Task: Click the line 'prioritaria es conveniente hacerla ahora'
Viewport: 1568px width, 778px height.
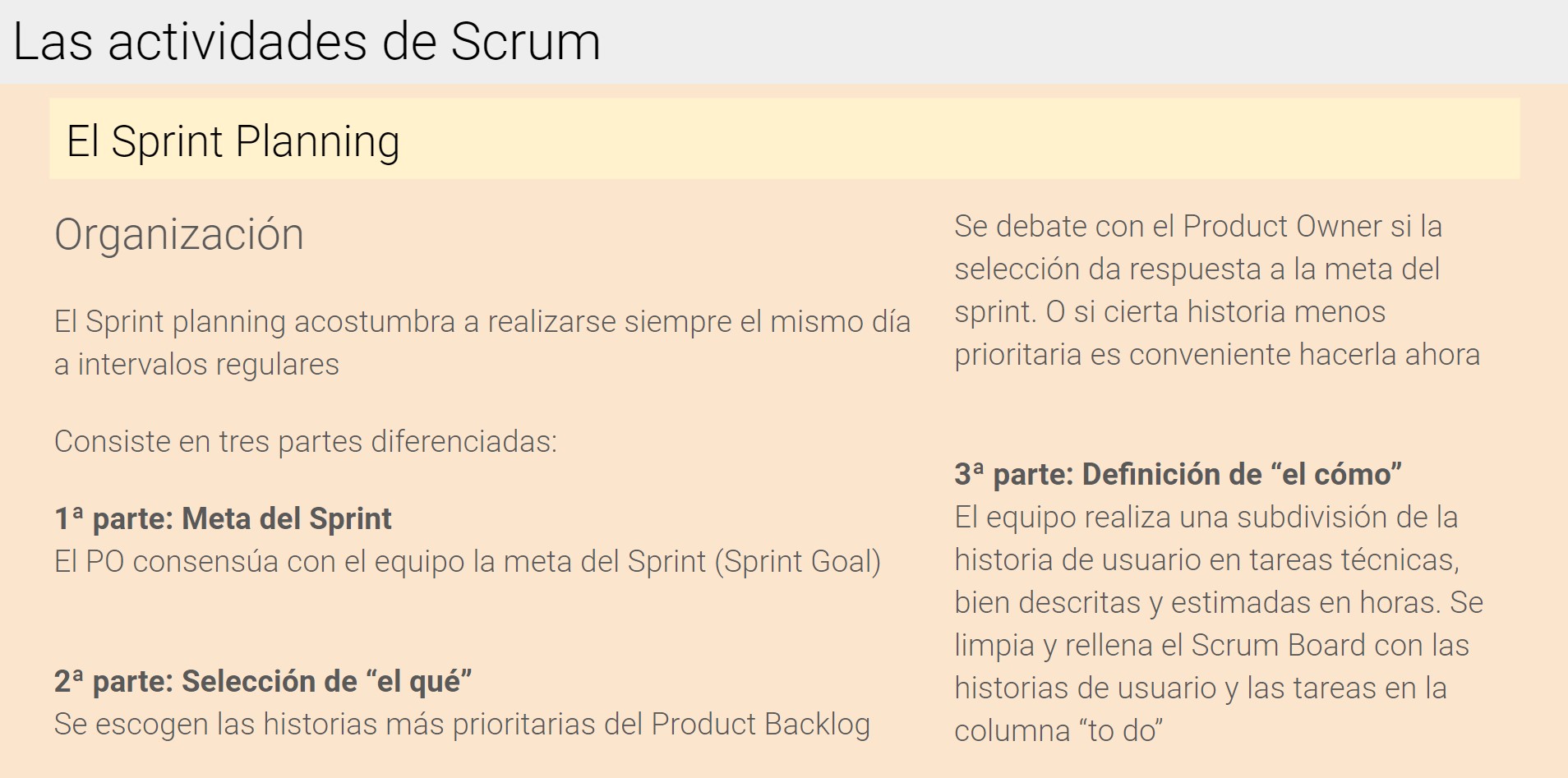Action: tap(1217, 355)
